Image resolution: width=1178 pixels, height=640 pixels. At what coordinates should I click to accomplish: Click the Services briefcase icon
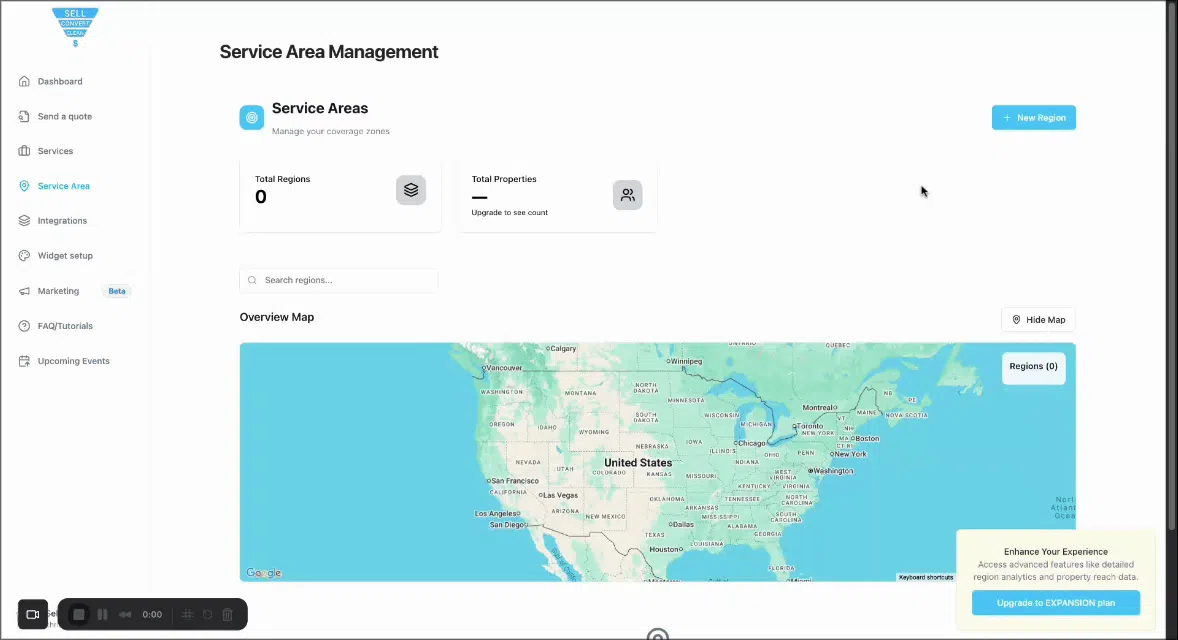24,151
